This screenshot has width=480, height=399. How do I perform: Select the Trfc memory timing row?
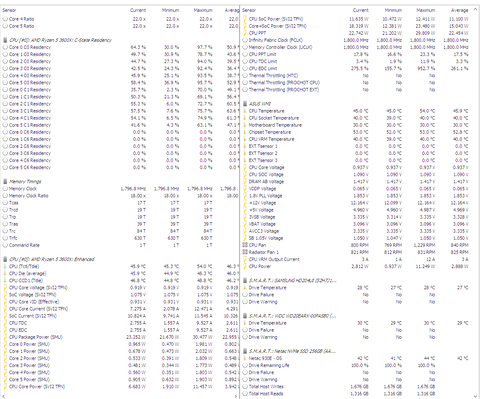point(120,238)
